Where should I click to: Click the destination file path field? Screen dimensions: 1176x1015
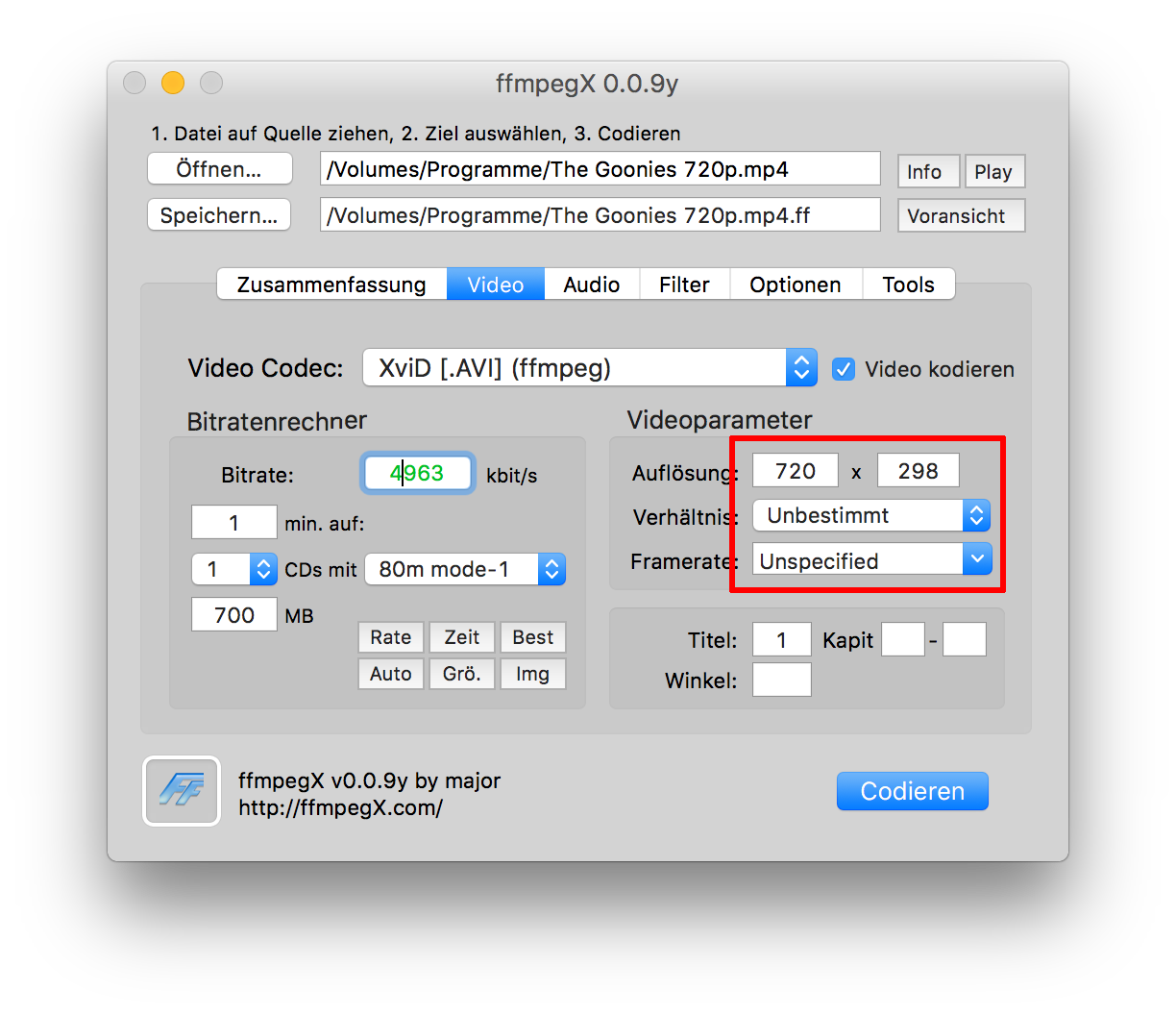(x=600, y=215)
